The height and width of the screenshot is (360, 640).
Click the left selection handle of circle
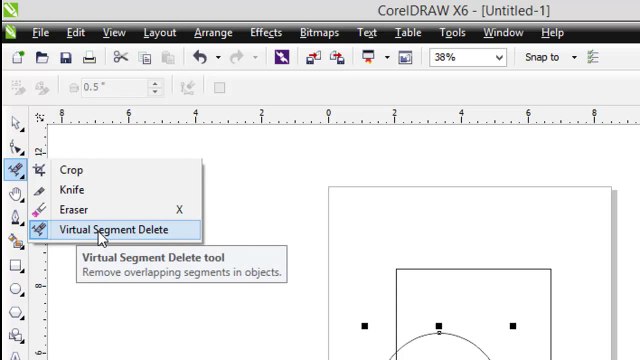(x=364, y=326)
